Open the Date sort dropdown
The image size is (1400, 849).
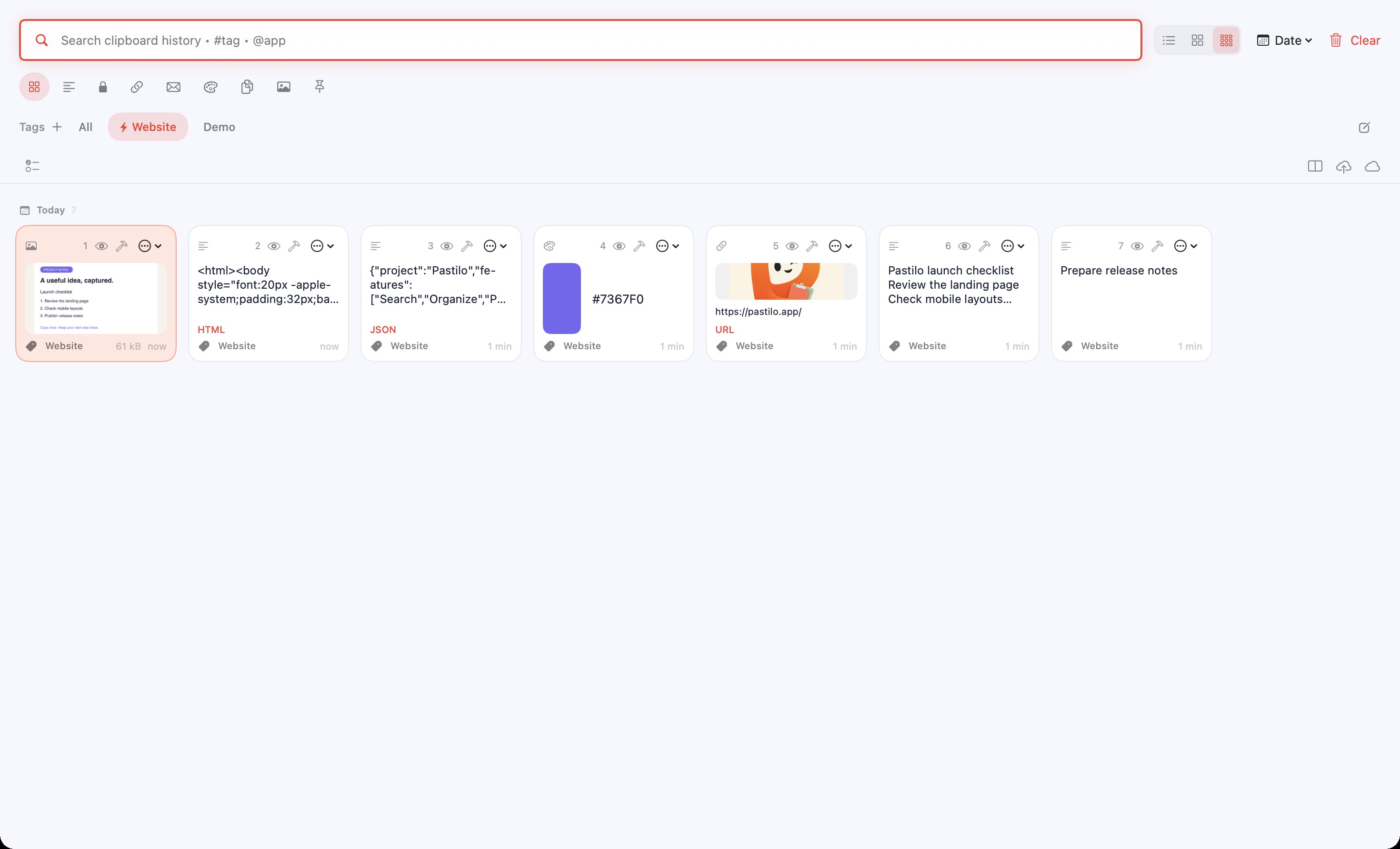(1284, 40)
